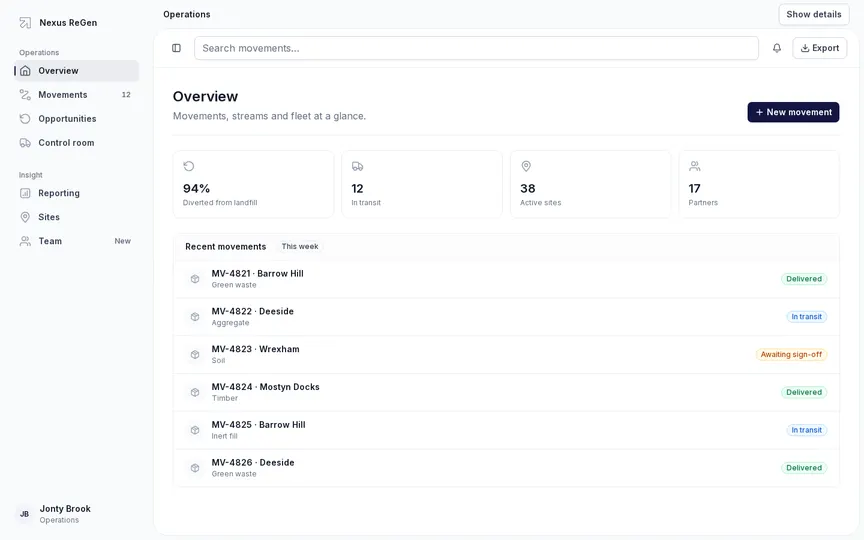This screenshot has width=864, height=540.
Task: Click the Opportunities recycle icon in sidebar
Action: click(25, 118)
